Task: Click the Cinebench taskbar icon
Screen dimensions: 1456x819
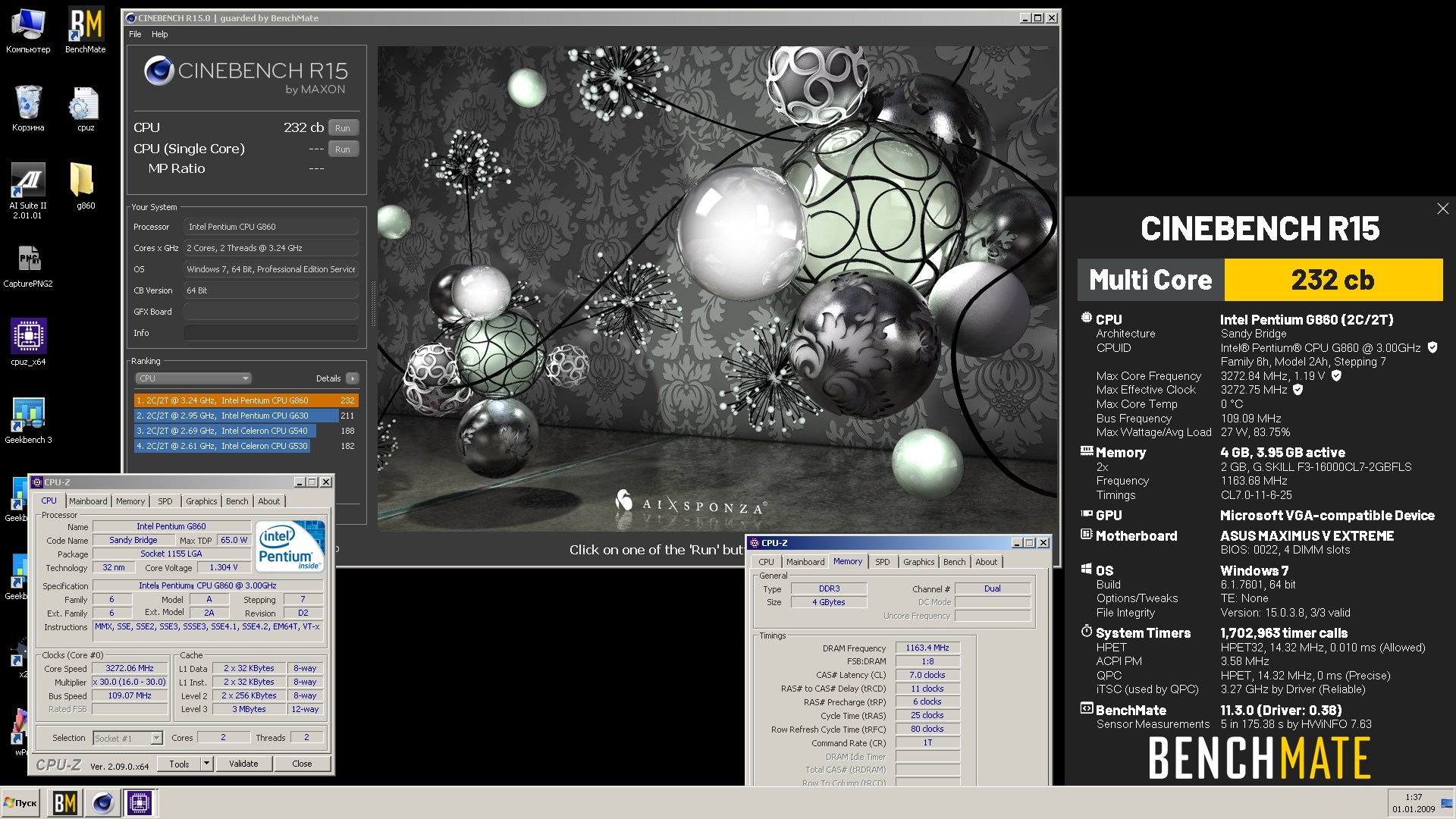Action: click(102, 802)
